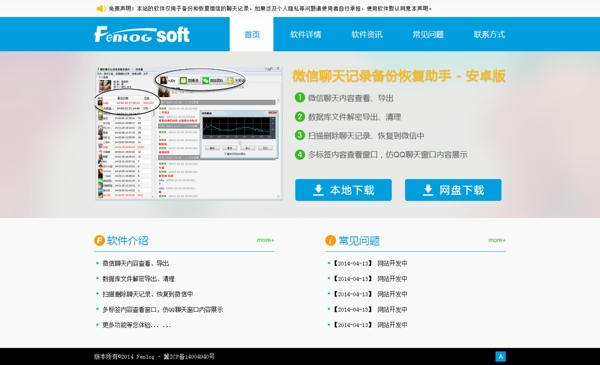Viewport: 600px width, 365px height.
Task: Click the 网盘下载 download button
Action: click(x=453, y=190)
